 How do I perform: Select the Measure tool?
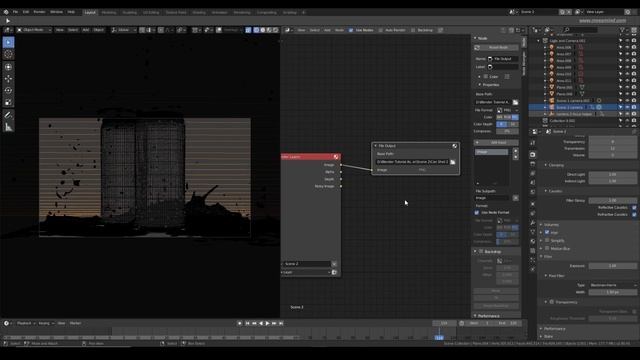coord(8,127)
